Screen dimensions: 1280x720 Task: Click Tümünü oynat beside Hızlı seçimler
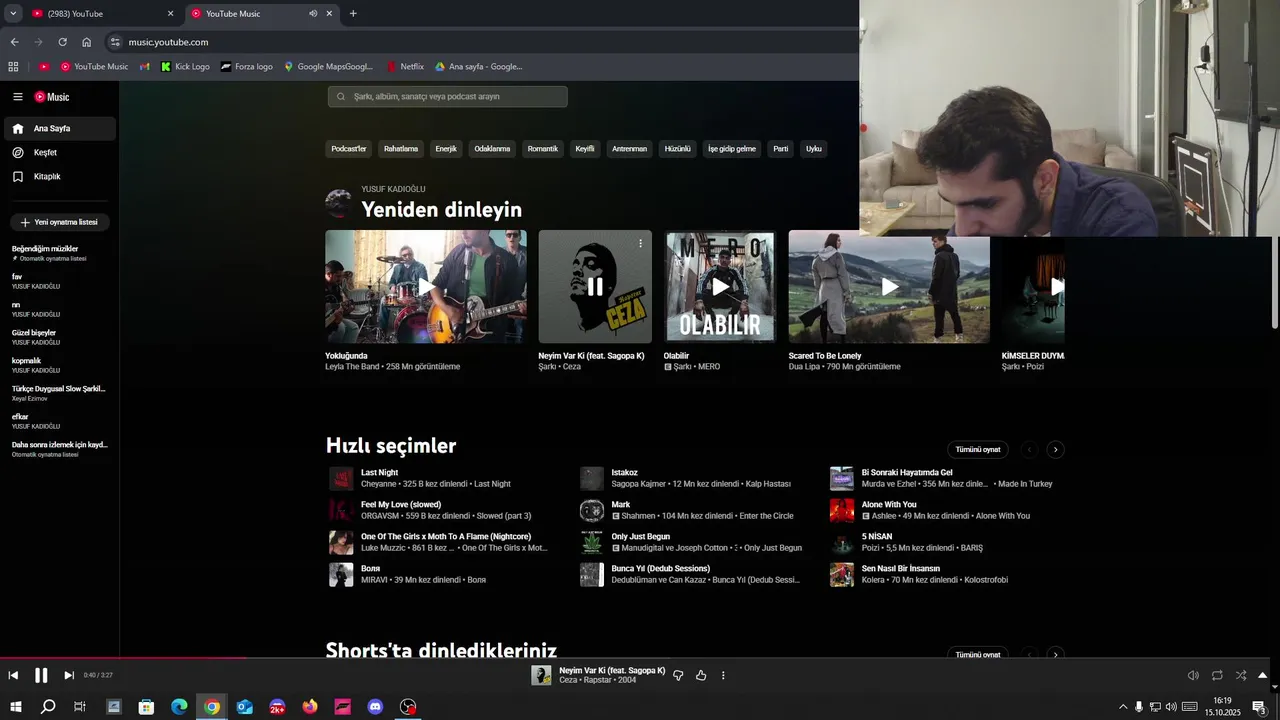[978, 450]
